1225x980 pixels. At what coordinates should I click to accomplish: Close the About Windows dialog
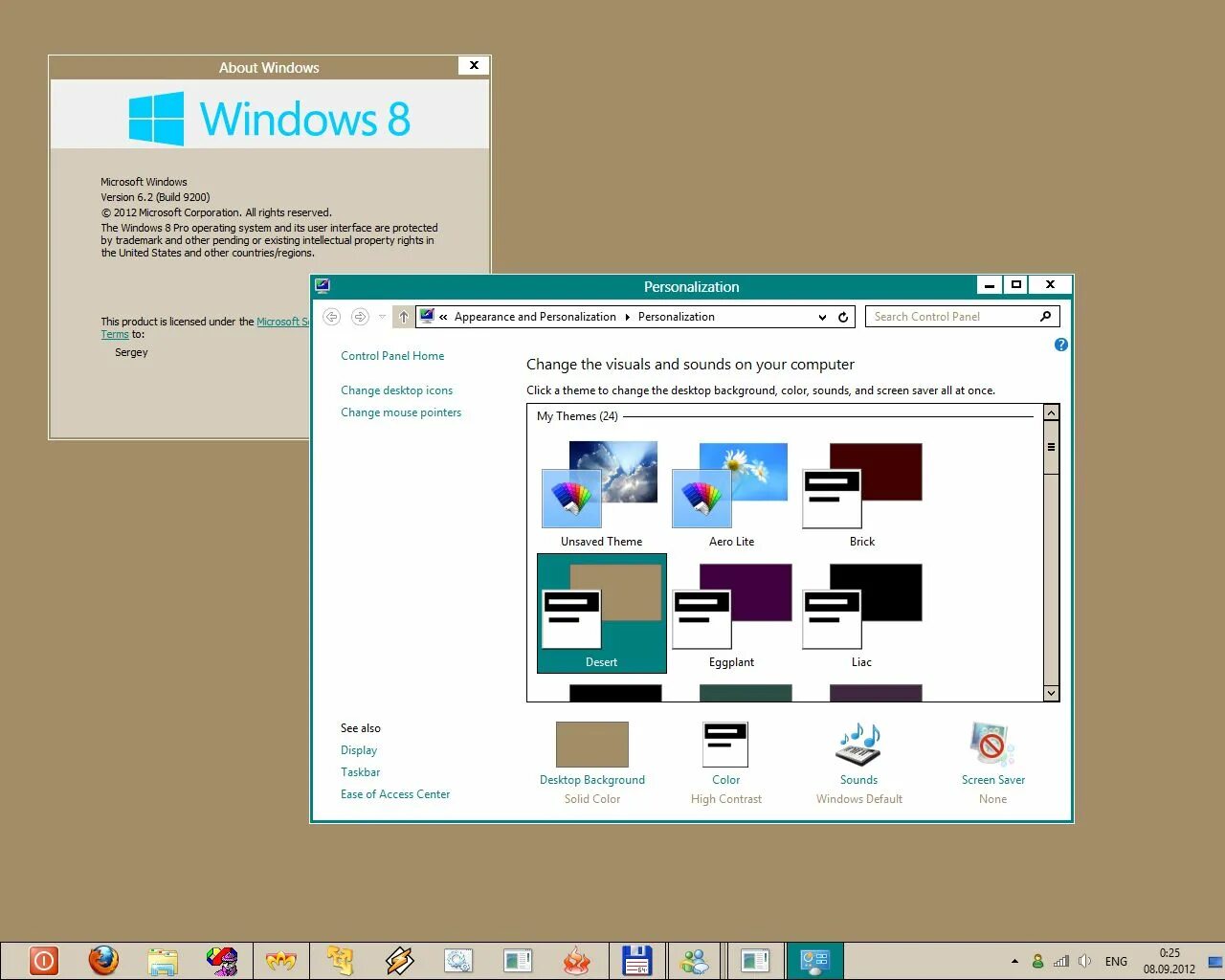474,65
